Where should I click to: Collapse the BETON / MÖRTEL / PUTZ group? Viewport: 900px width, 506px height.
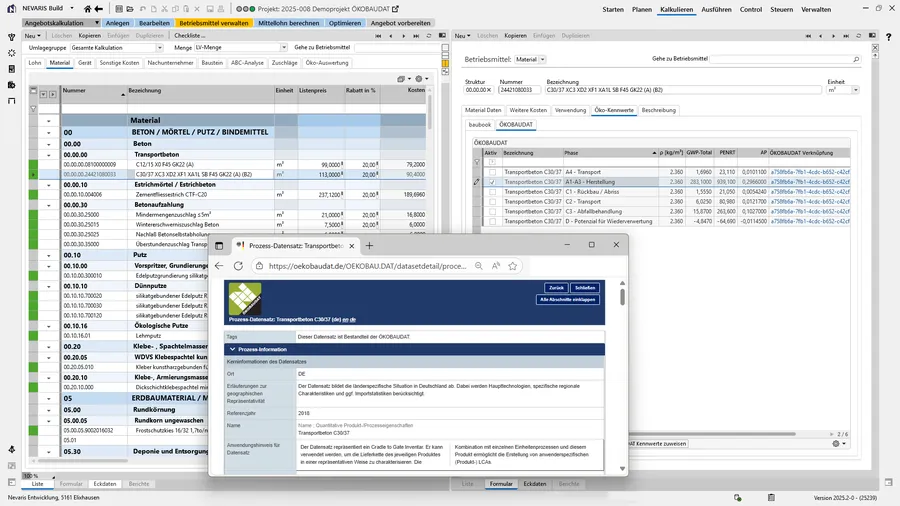48,133
